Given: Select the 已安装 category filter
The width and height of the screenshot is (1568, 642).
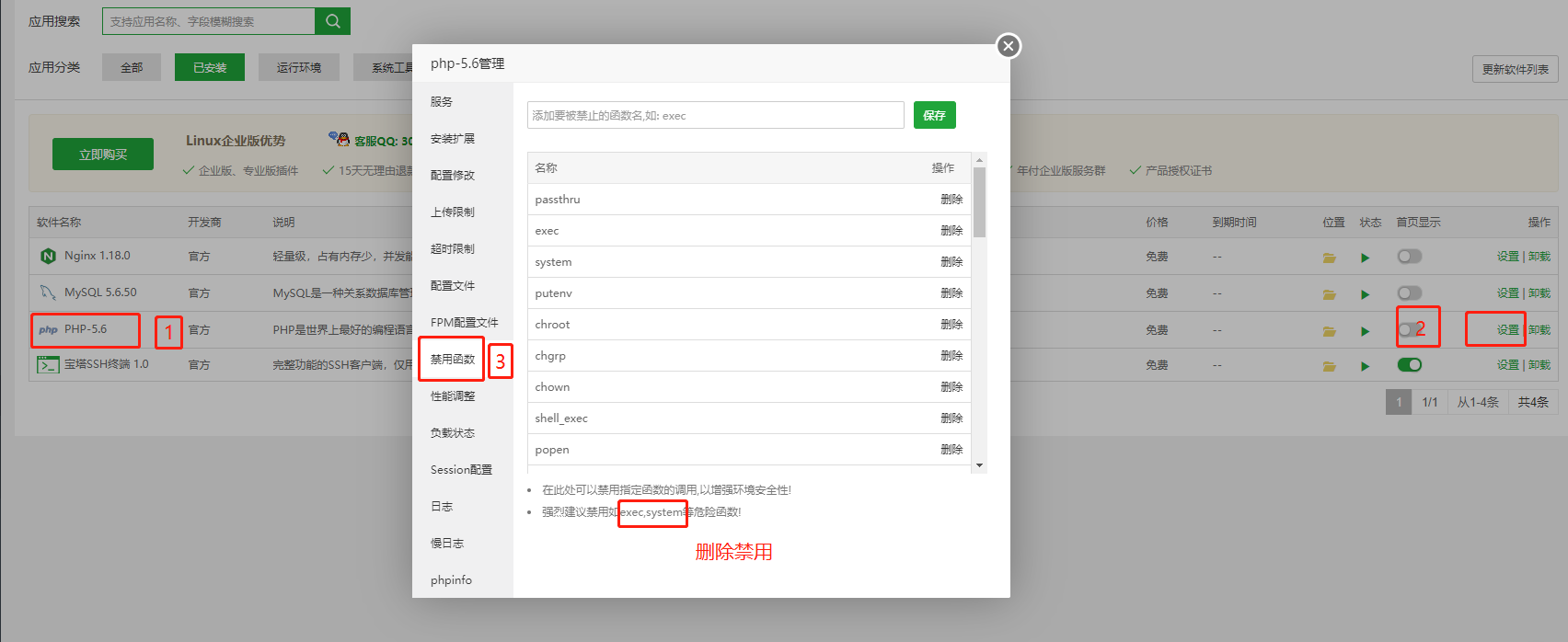Looking at the screenshot, I should click(210, 67).
